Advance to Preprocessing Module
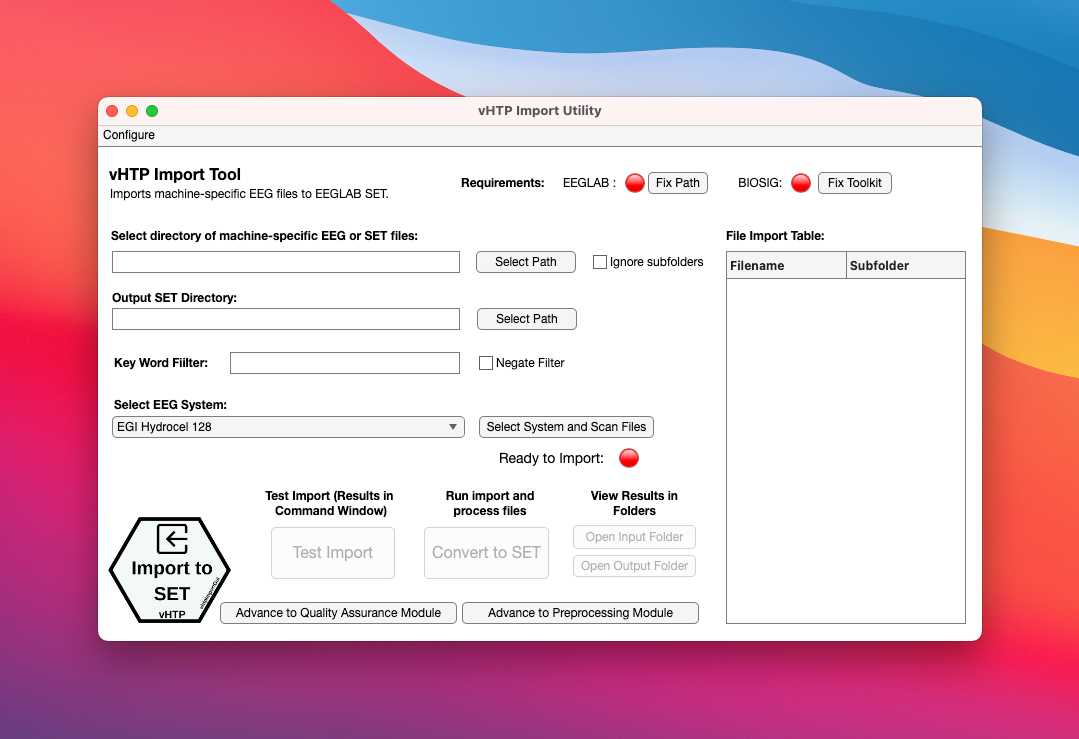The width and height of the screenshot is (1079, 739). coord(580,613)
